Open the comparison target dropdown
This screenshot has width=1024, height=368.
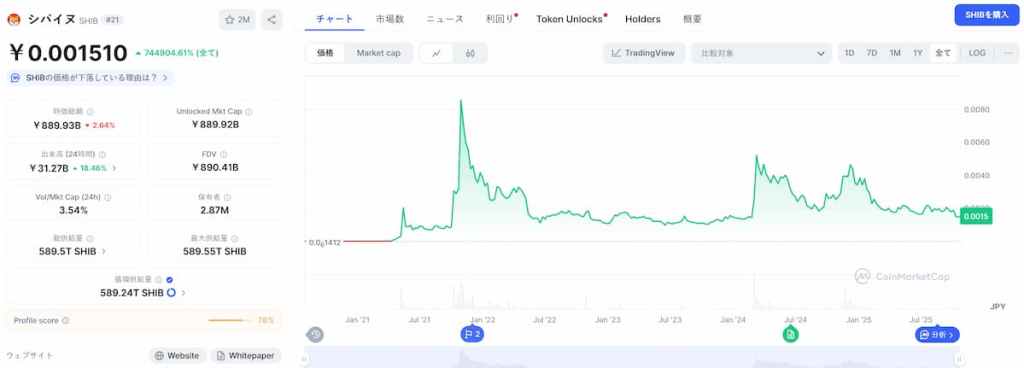tap(761, 54)
